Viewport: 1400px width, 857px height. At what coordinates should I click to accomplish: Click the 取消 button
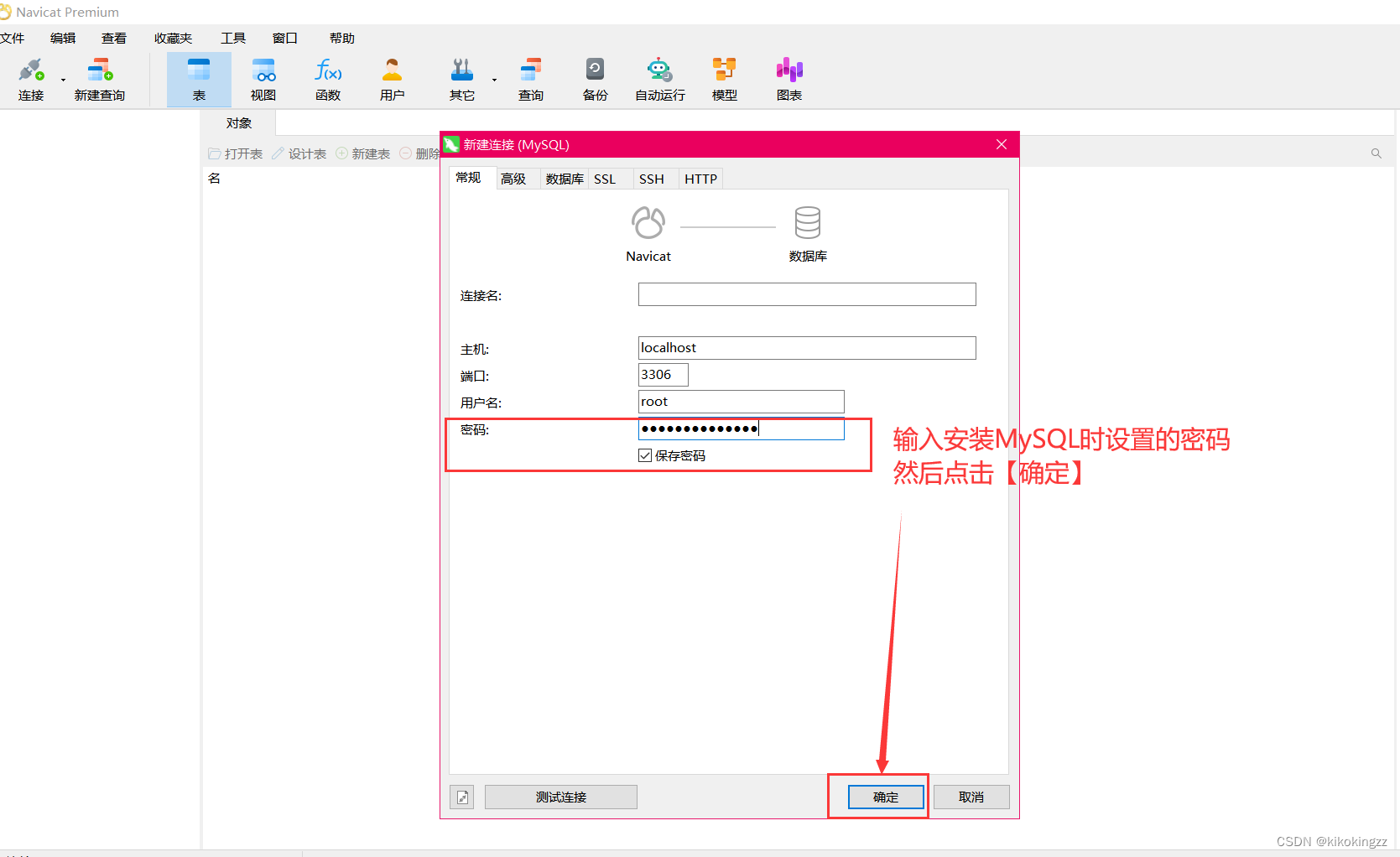pos(971,797)
